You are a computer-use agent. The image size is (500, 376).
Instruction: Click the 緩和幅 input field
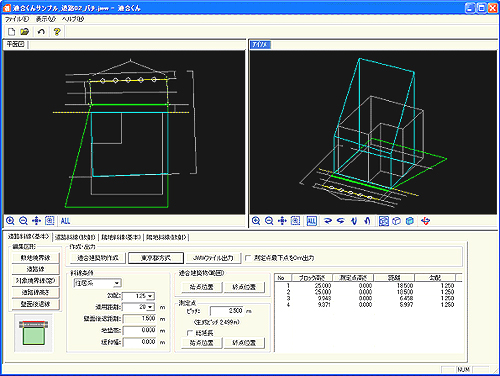point(139,342)
